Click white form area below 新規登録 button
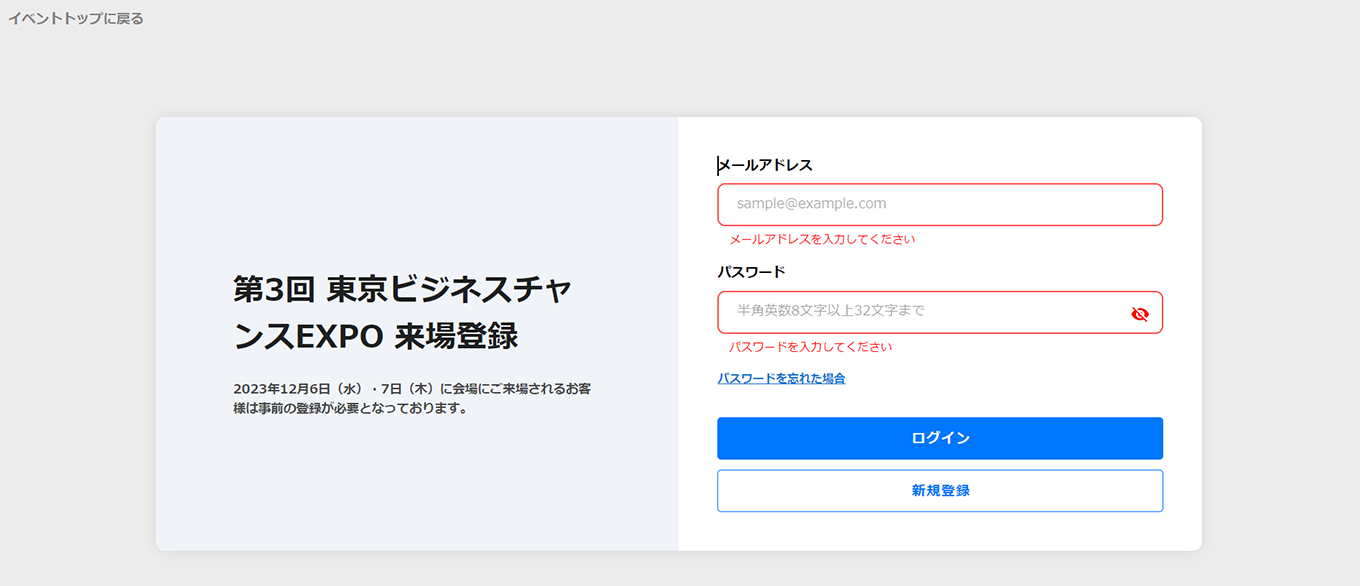 pyautogui.click(x=940, y=531)
